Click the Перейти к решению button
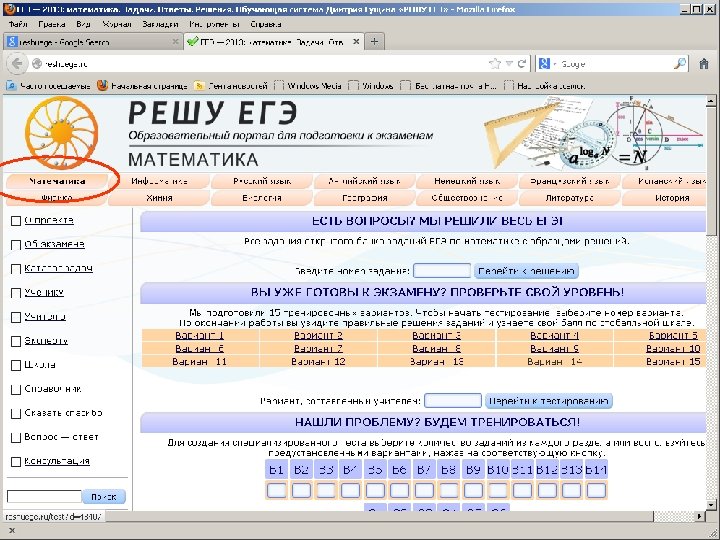The width and height of the screenshot is (720, 540). (526, 271)
